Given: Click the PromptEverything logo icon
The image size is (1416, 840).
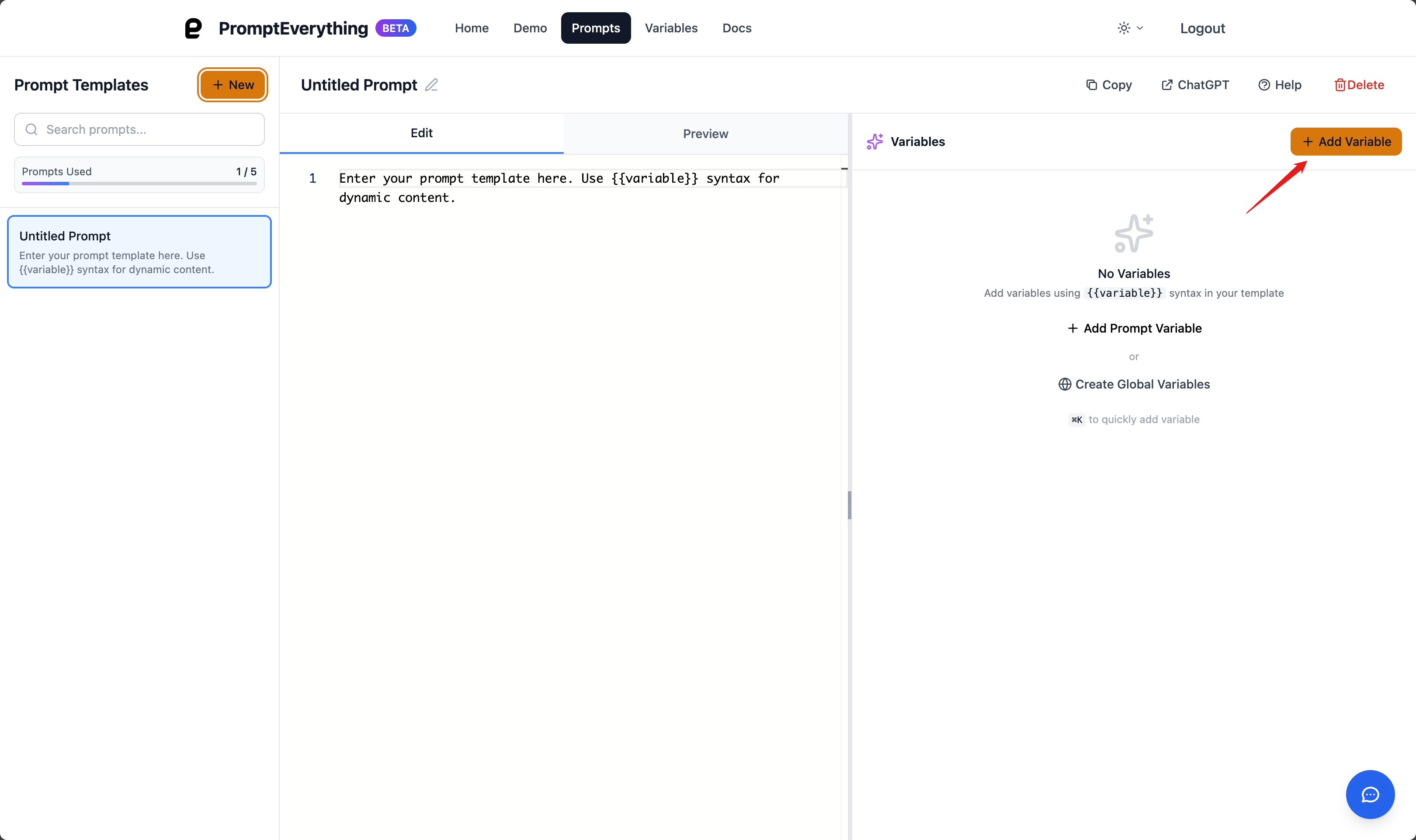Looking at the screenshot, I should point(194,28).
